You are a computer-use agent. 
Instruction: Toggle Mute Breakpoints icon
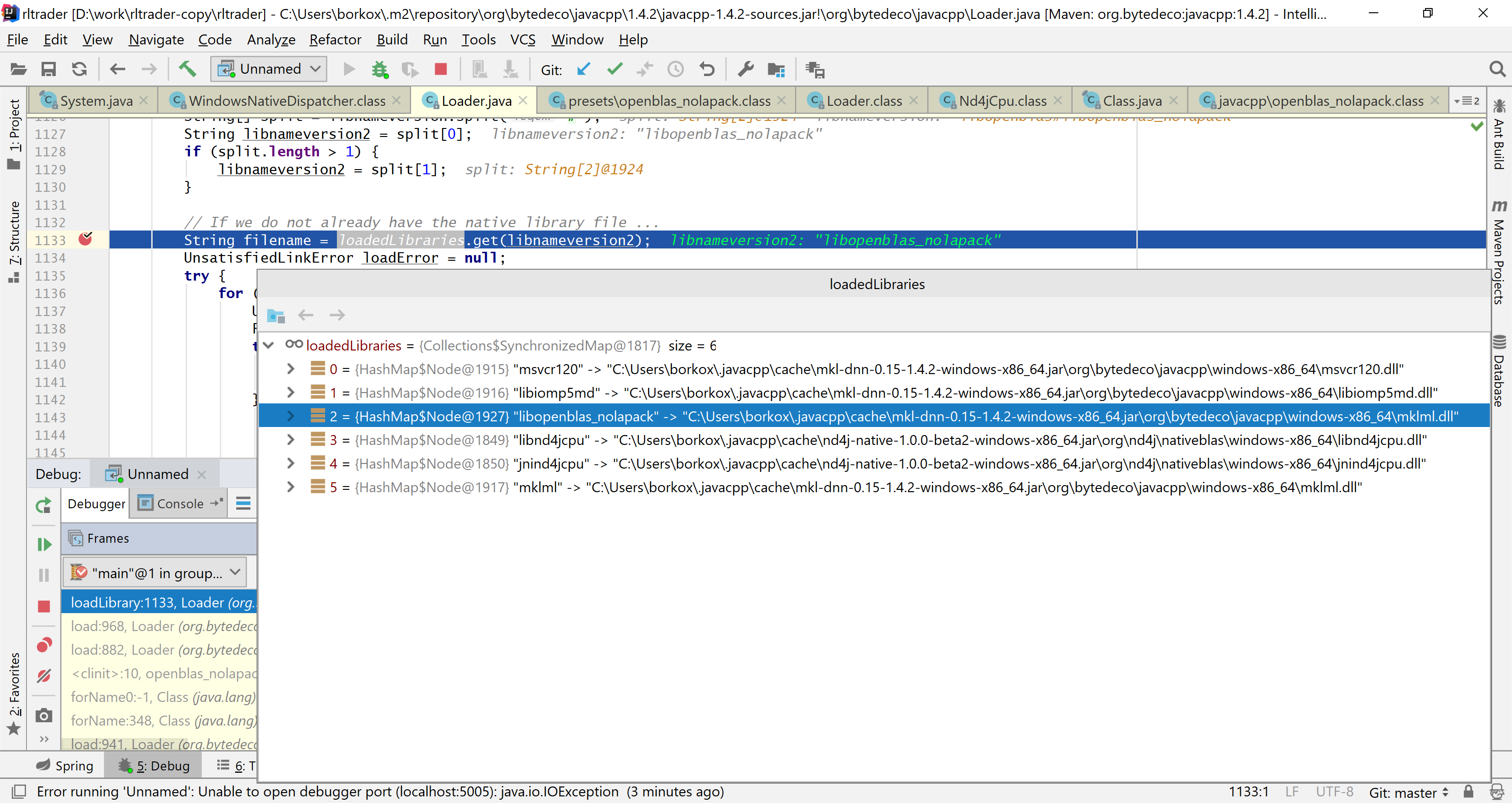pos(44,676)
